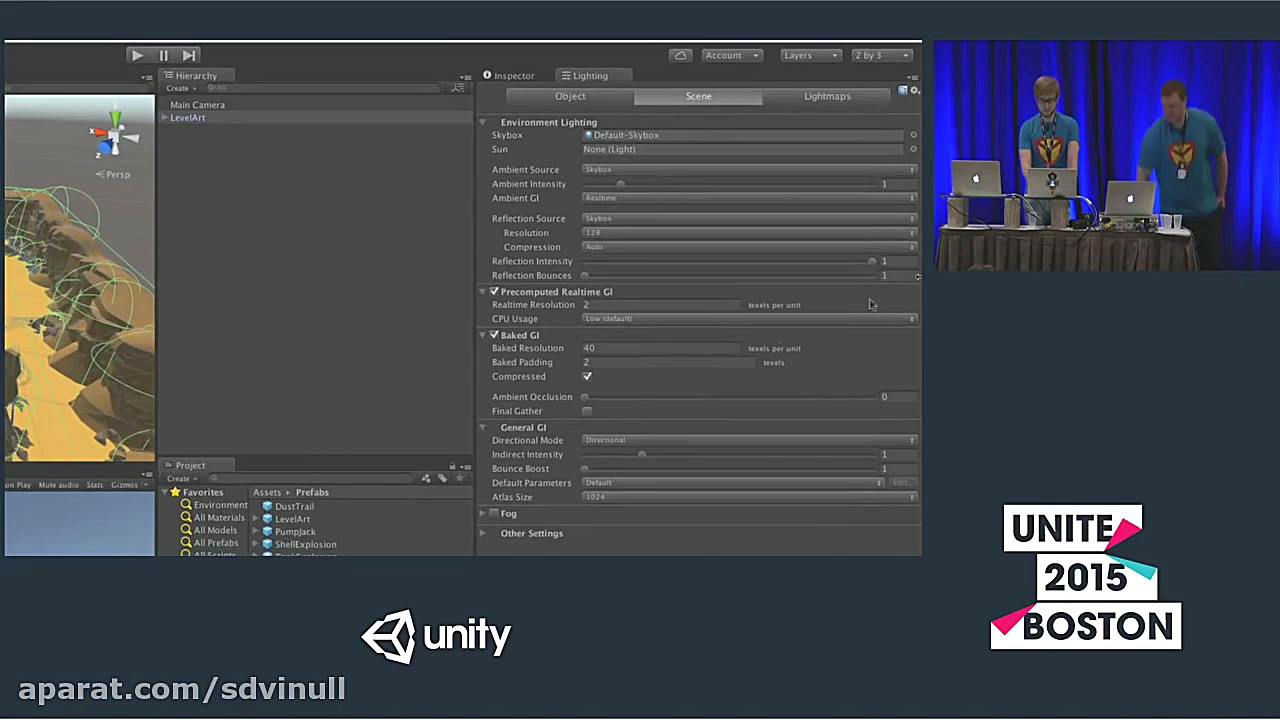
Task: Disable Precomputed Realtime GI
Action: pos(493,291)
